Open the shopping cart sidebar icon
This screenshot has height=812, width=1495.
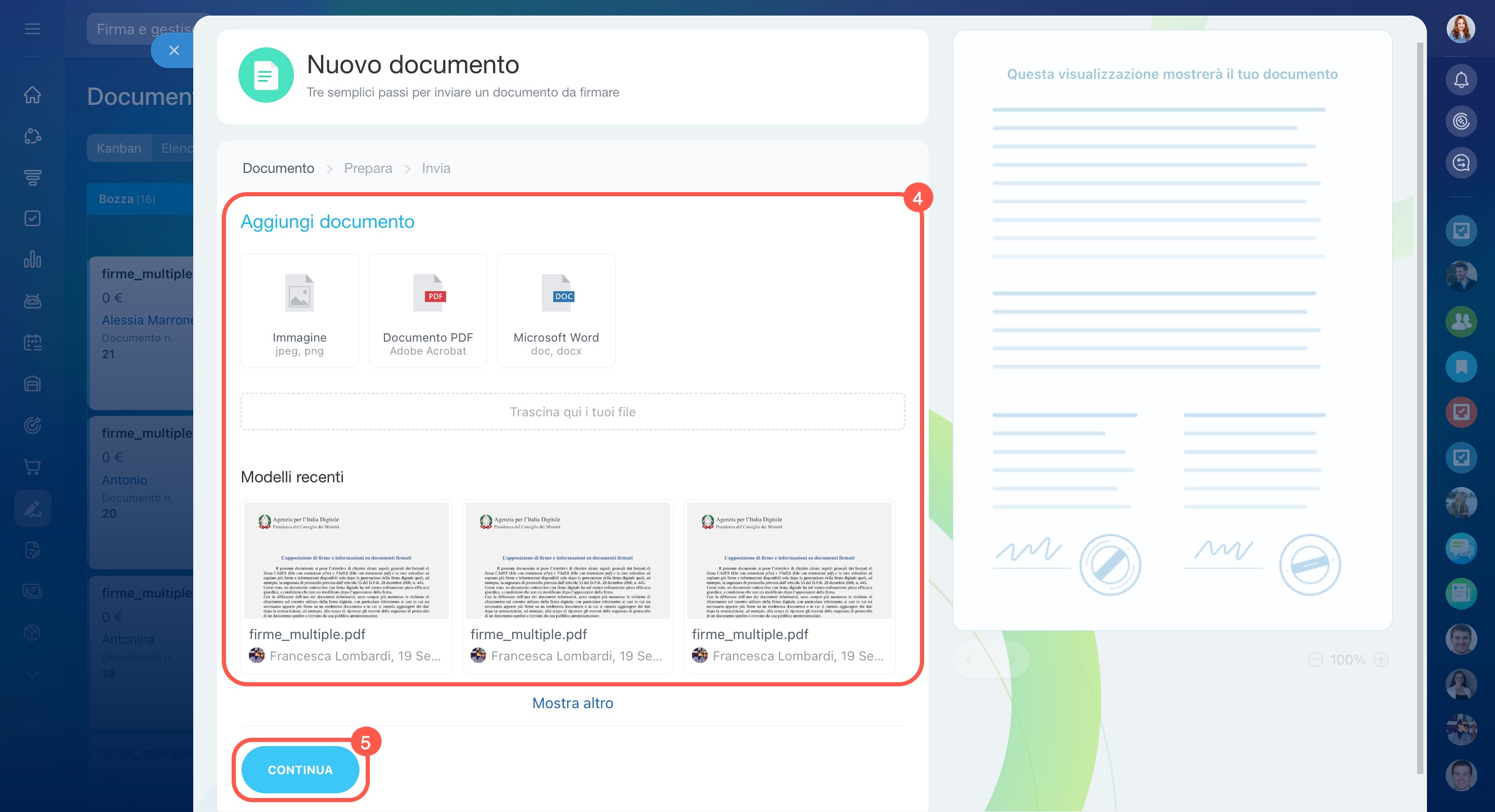33,466
